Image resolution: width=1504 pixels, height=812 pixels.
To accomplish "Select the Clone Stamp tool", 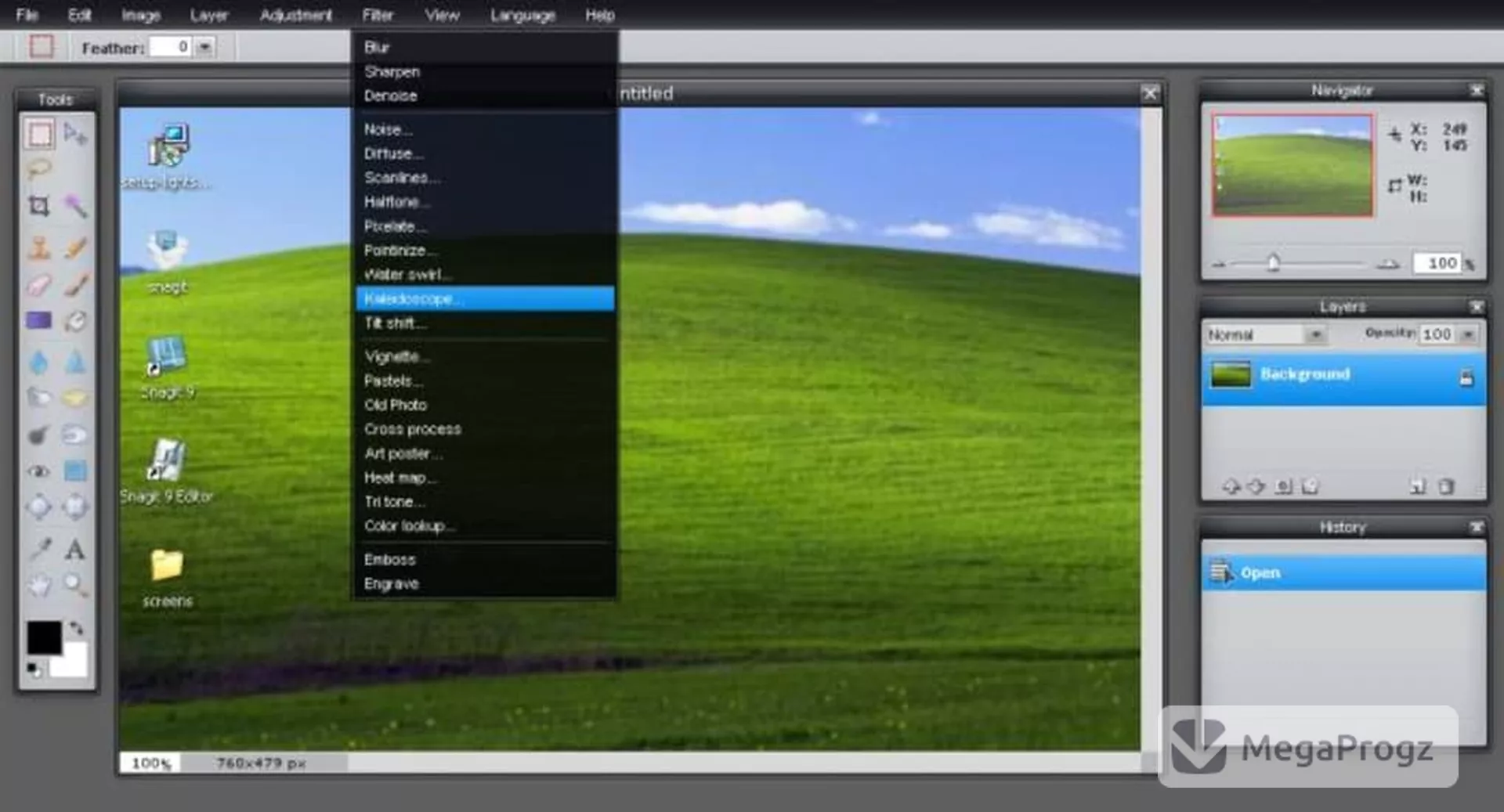I will (x=39, y=247).
